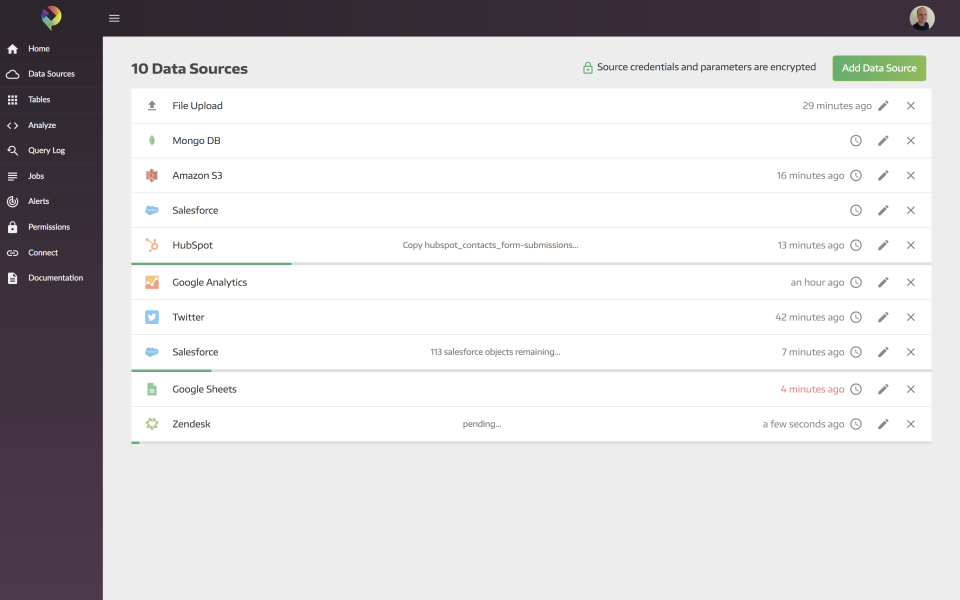The width and height of the screenshot is (960, 600).
Task: Click the HubSpot source icon
Action: [152, 245]
